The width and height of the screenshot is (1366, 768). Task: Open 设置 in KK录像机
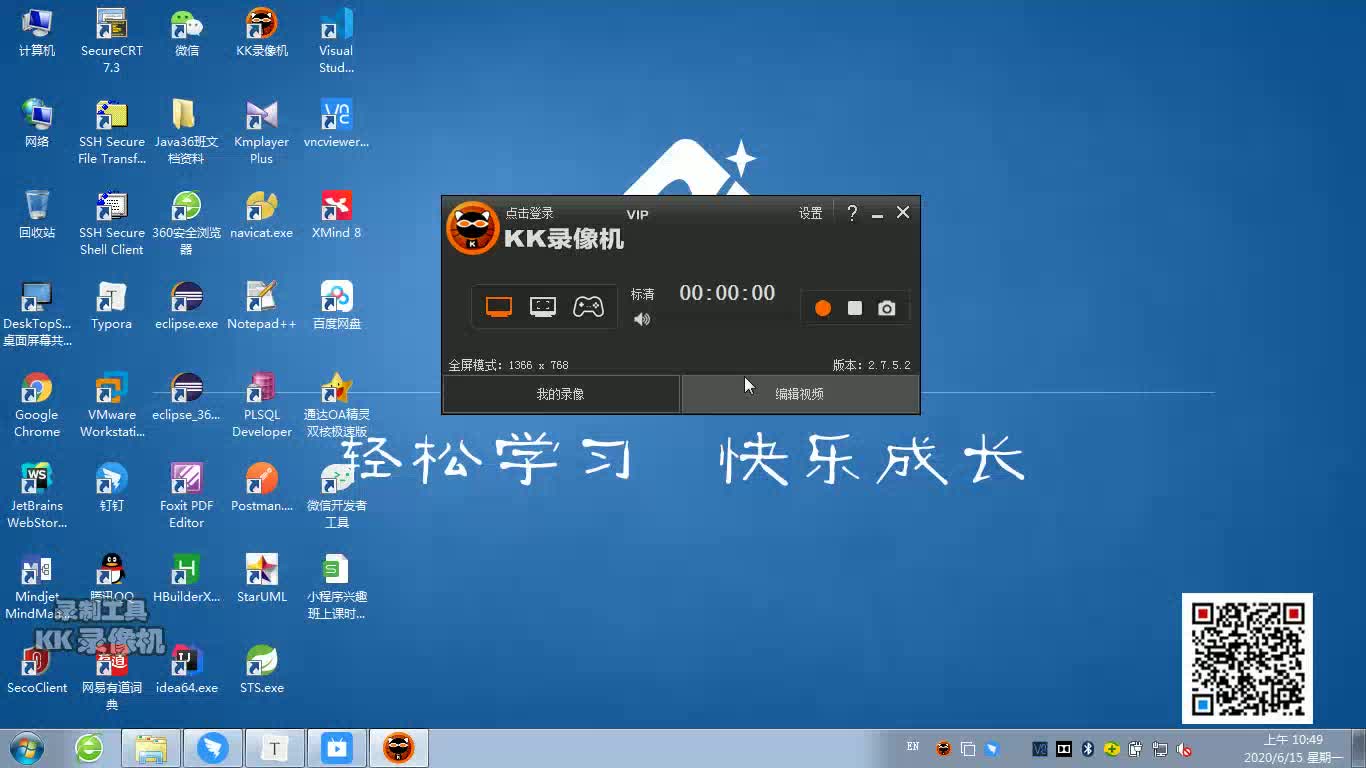810,213
